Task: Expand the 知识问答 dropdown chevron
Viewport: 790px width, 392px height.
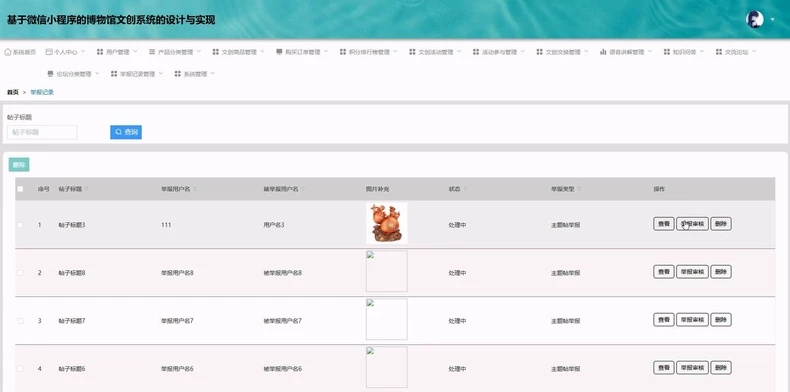Action: 702,52
